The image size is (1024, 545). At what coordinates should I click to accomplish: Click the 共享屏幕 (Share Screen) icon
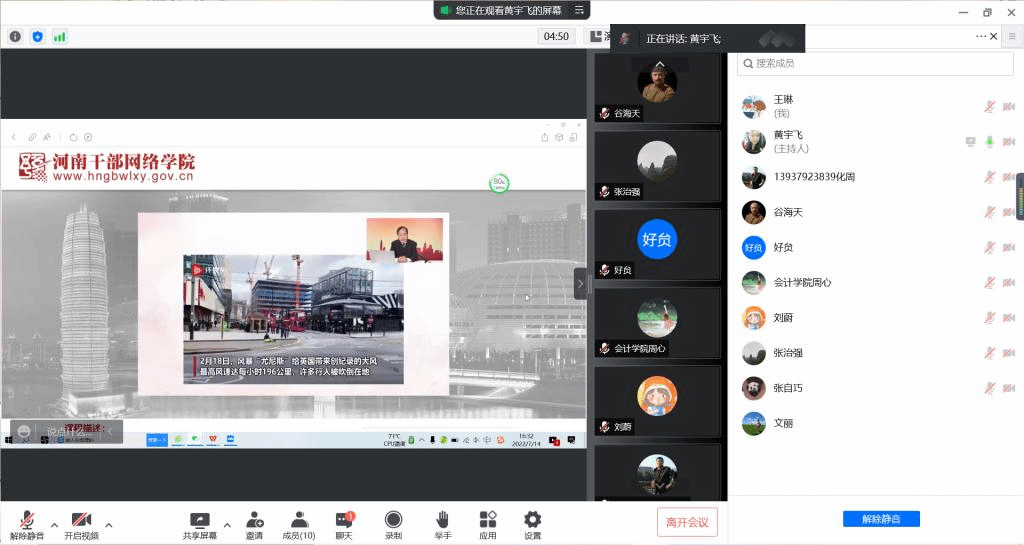[200, 520]
